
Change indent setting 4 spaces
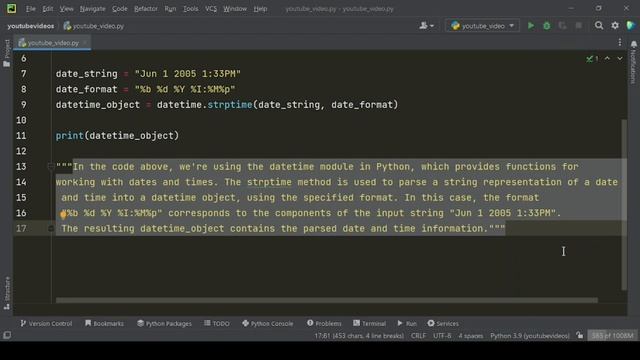[471, 336]
